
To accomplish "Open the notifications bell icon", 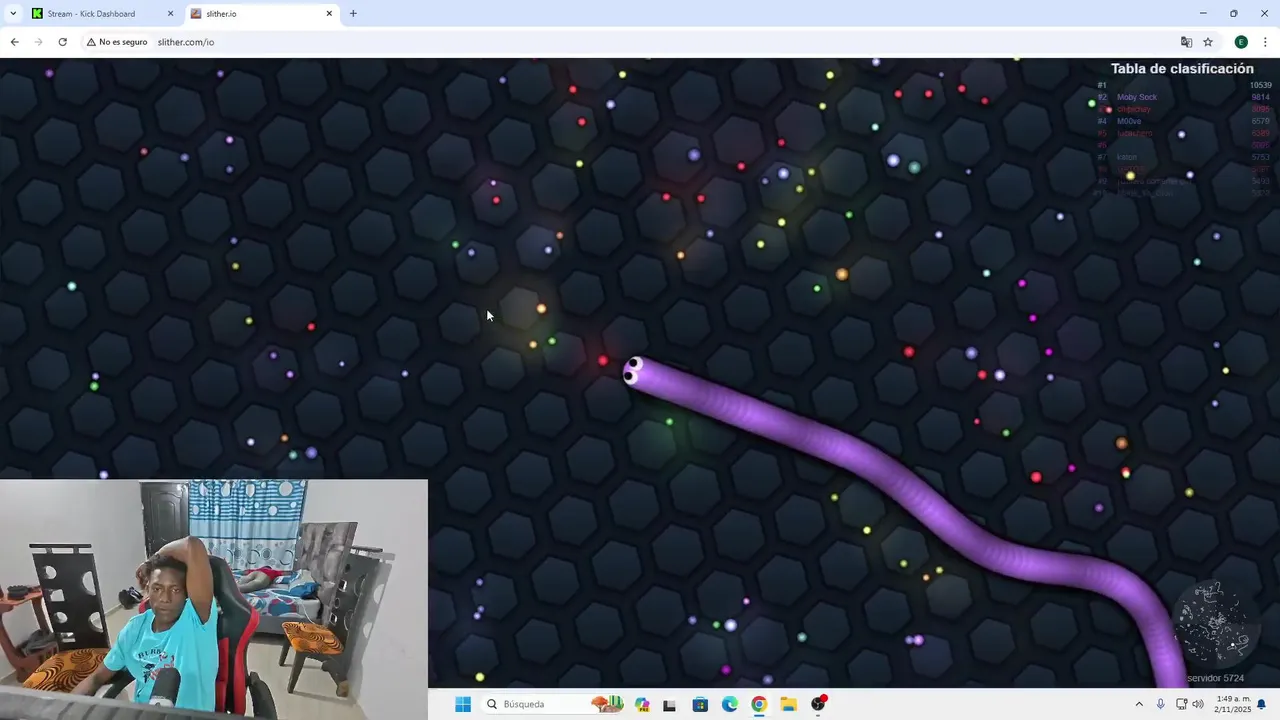I will tap(1262, 704).
